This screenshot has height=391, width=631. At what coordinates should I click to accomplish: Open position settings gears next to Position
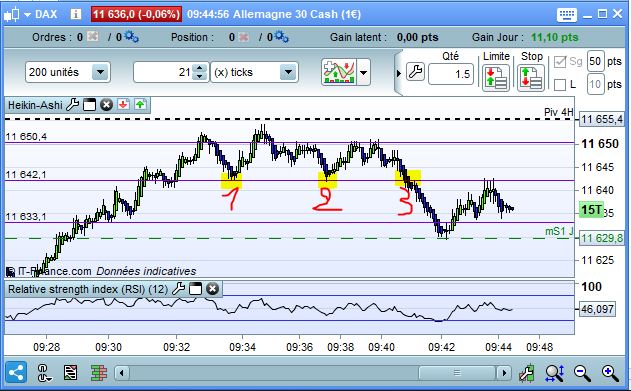coord(281,37)
